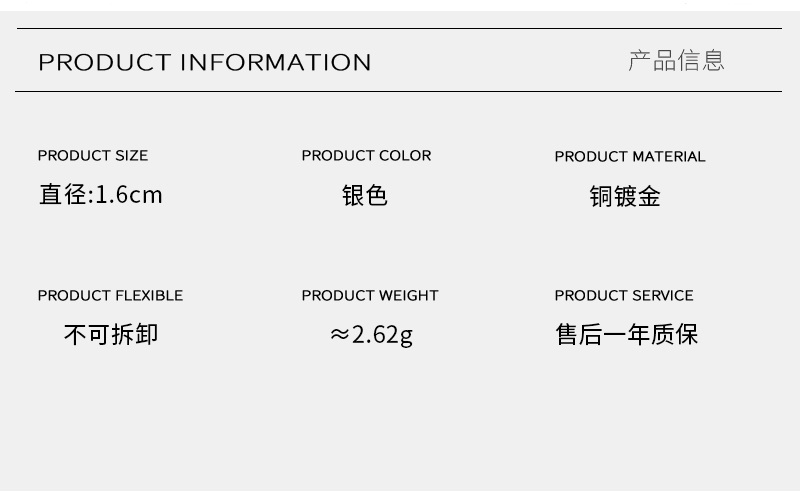Click the word SIZE in PRODUCT SIZE
The width and height of the screenshot is (800, 504).
pos(132,156)
